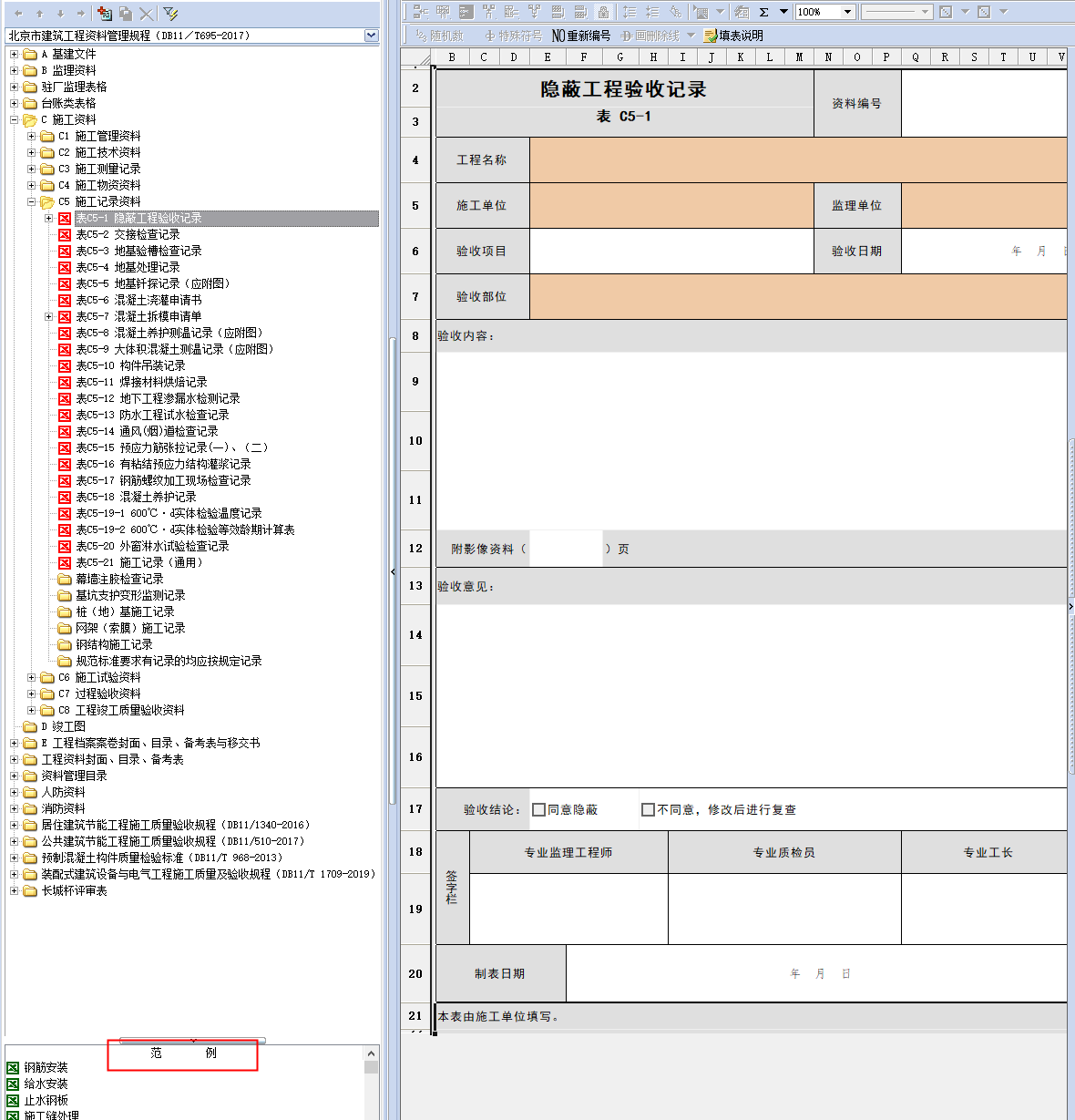
Task: Select 表C5-13 防水工程试水检查记录
Action: pyautogui.click(x=152, y=416)
